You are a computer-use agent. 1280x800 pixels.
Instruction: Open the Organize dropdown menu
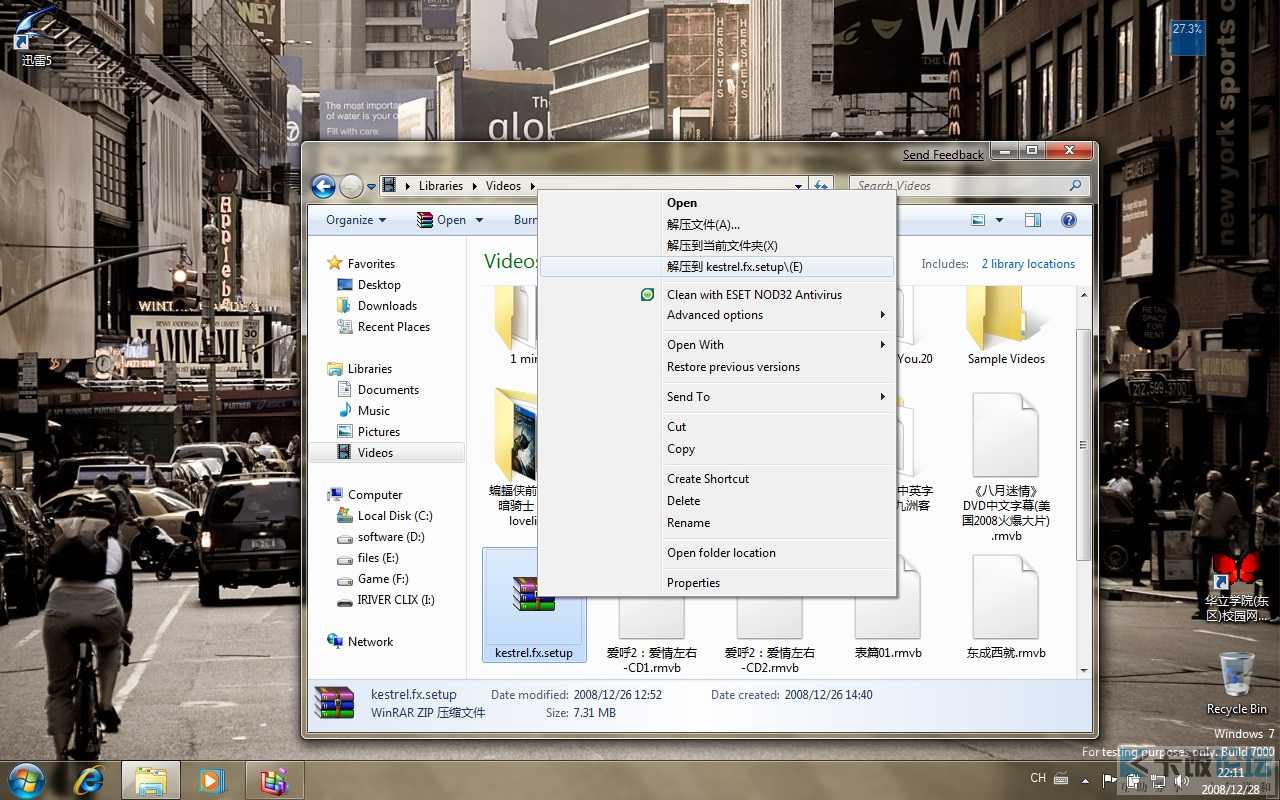[x=355, y=220]
